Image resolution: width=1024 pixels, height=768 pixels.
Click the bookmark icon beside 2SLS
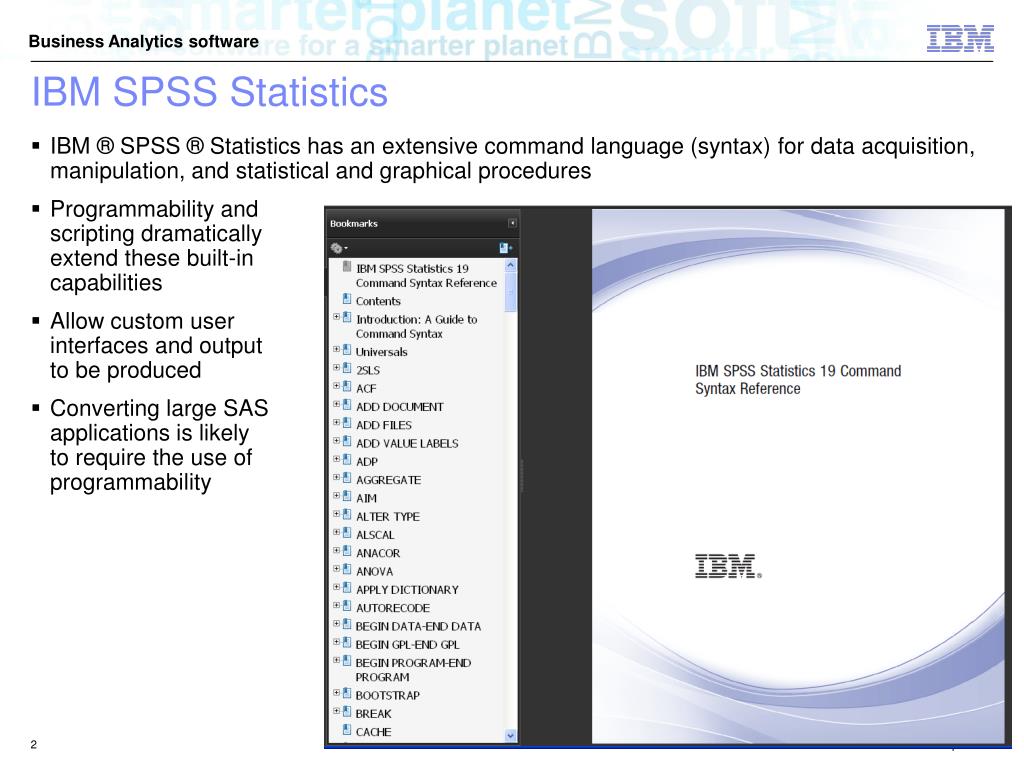click(347, 368)
